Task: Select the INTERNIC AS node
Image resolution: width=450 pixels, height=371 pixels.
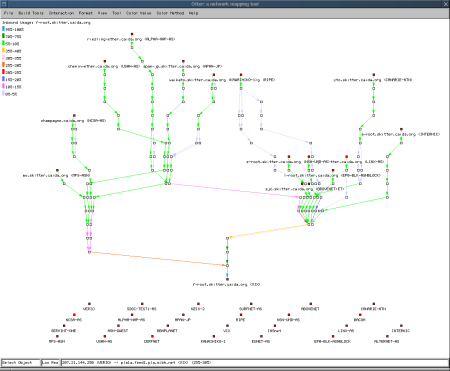Action: coord(401,326)
